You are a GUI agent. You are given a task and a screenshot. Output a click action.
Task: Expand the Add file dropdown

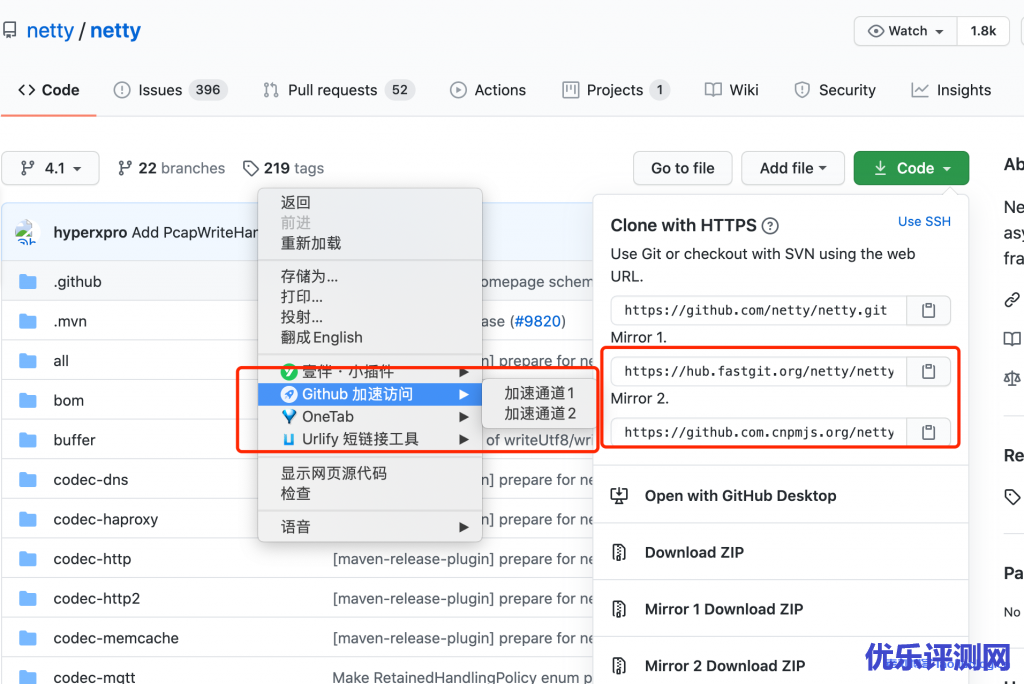793,168
